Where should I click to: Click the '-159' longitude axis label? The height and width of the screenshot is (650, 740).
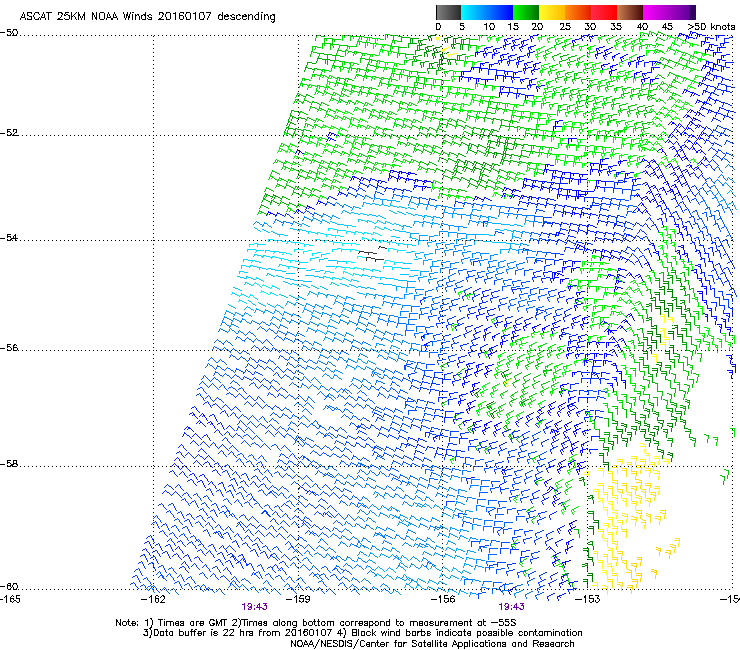pyautogui.click(x=298, y=599)
